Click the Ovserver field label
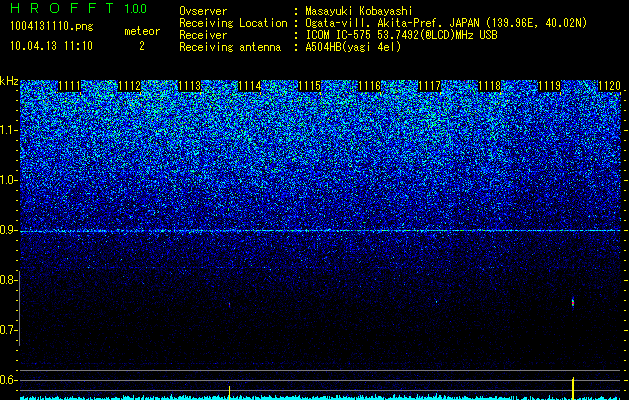Image resolution: width=629 pixels, height=400 pixels. 203,11
